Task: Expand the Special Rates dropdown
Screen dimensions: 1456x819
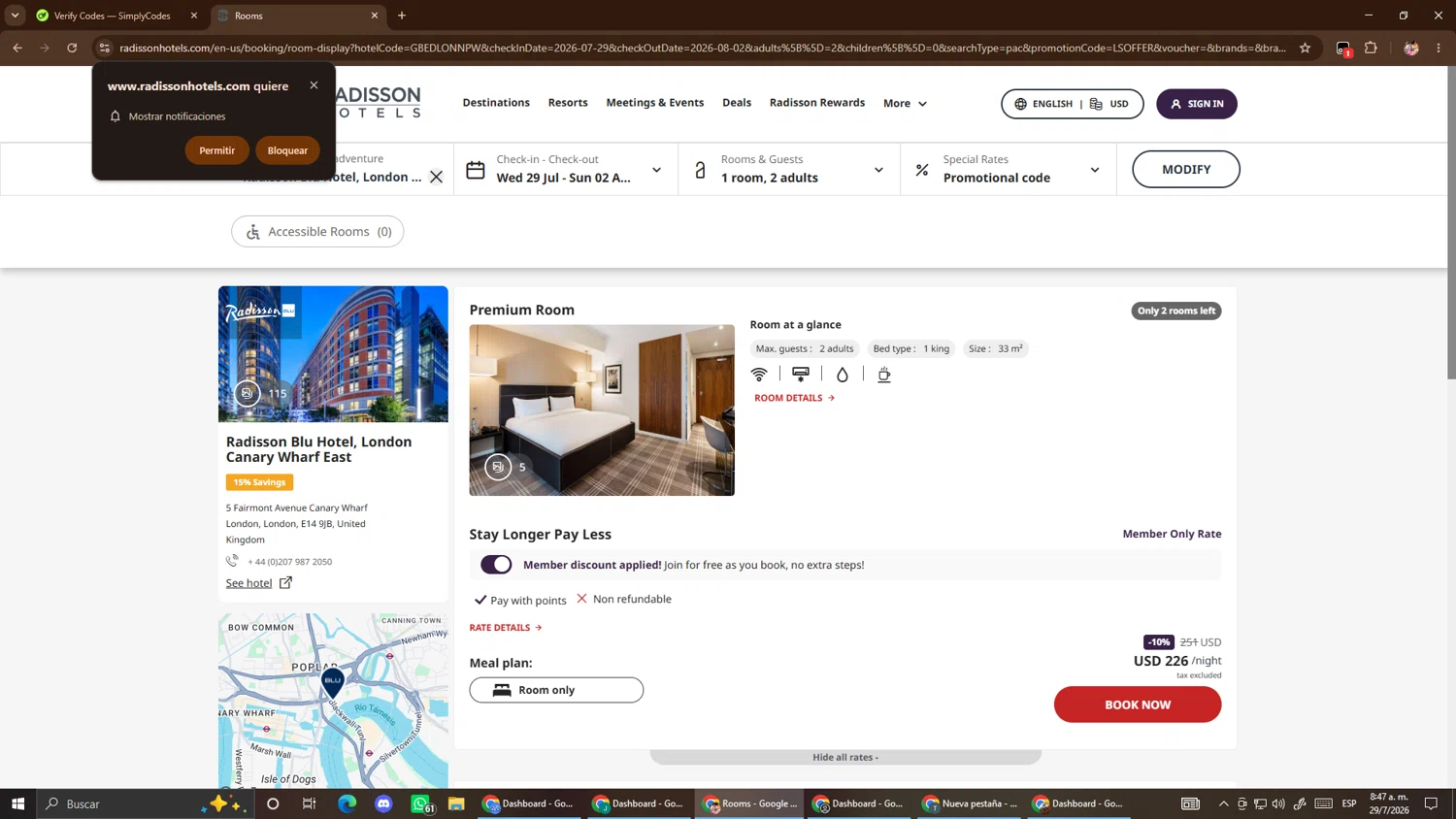Action: click(1009, 169)
